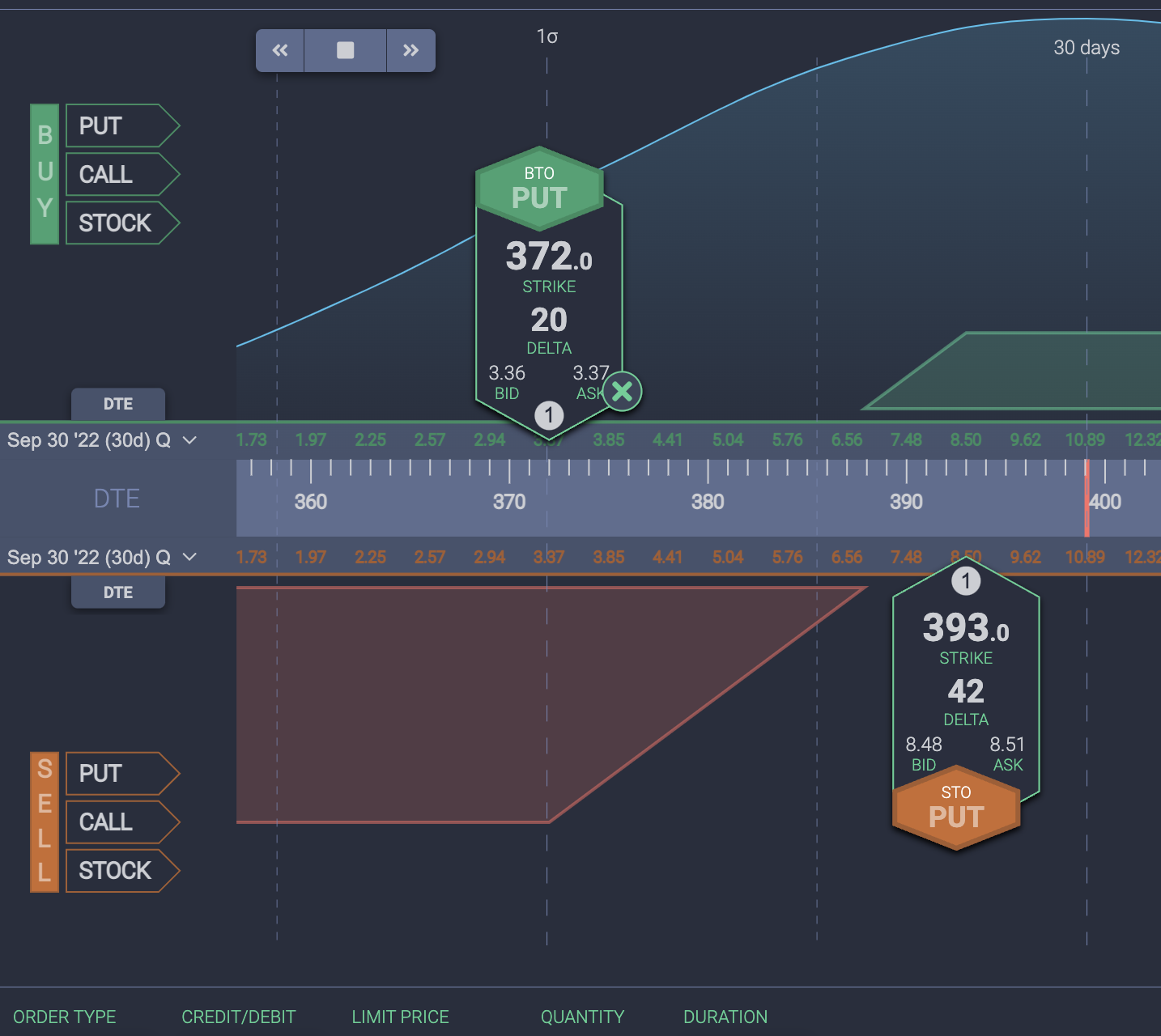Click the quantity badge on the 393 put
The width and height of the screenshot is (1161, 1036).
(x=966, y=580)
